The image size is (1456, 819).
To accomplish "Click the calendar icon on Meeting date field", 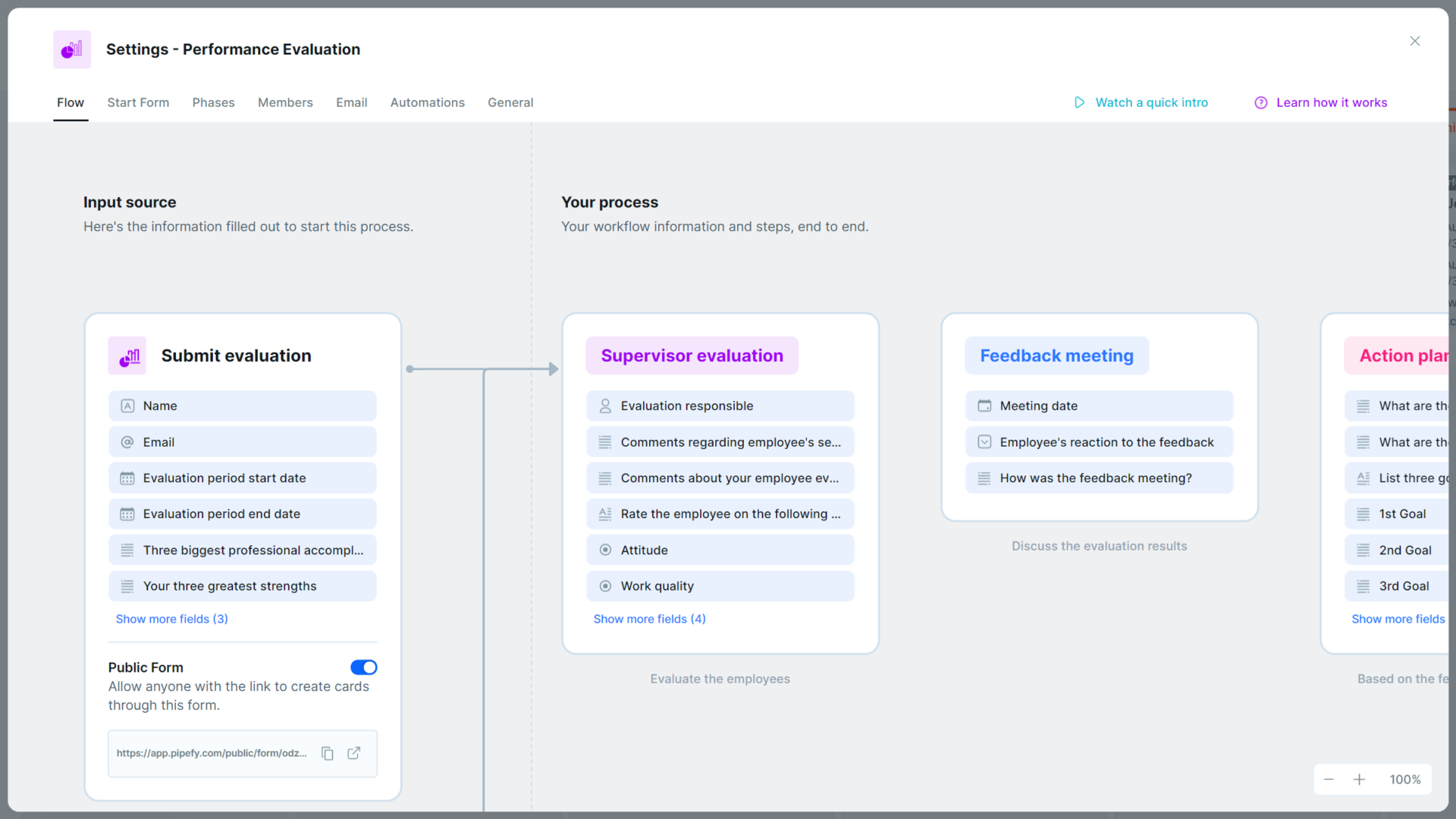I will click(984, 406).
